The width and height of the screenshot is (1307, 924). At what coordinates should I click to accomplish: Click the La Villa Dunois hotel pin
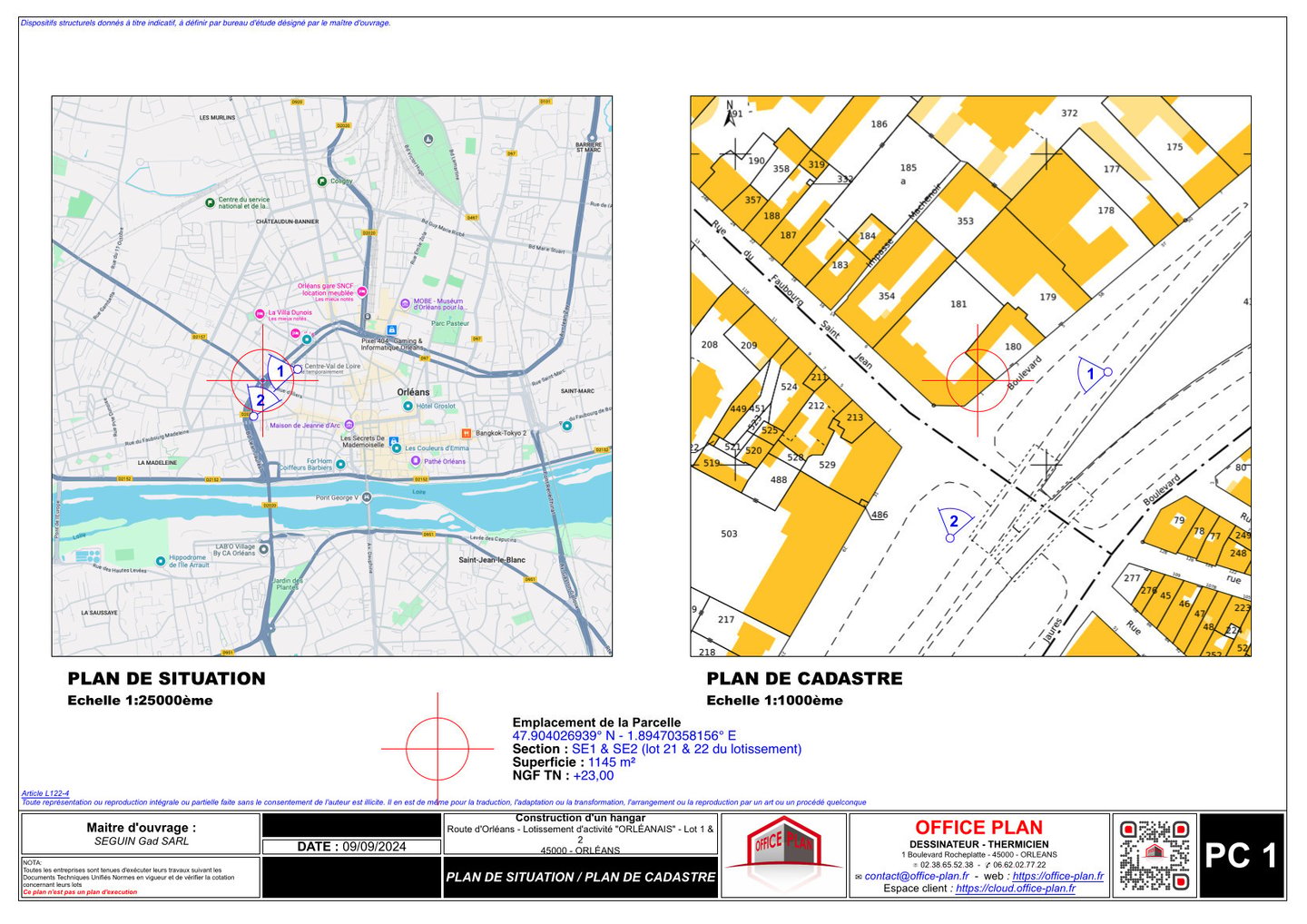click(x=260, y=314)
